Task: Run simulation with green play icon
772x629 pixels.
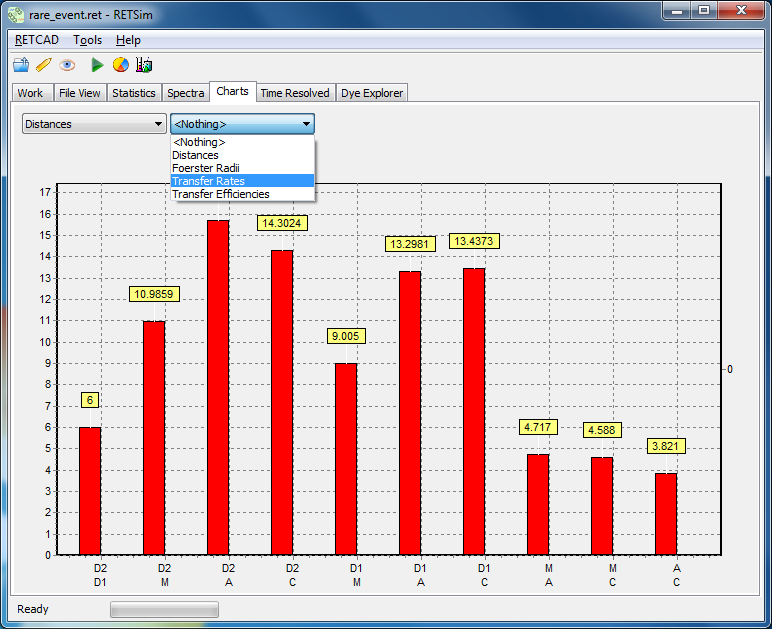Action: (97, 65)
